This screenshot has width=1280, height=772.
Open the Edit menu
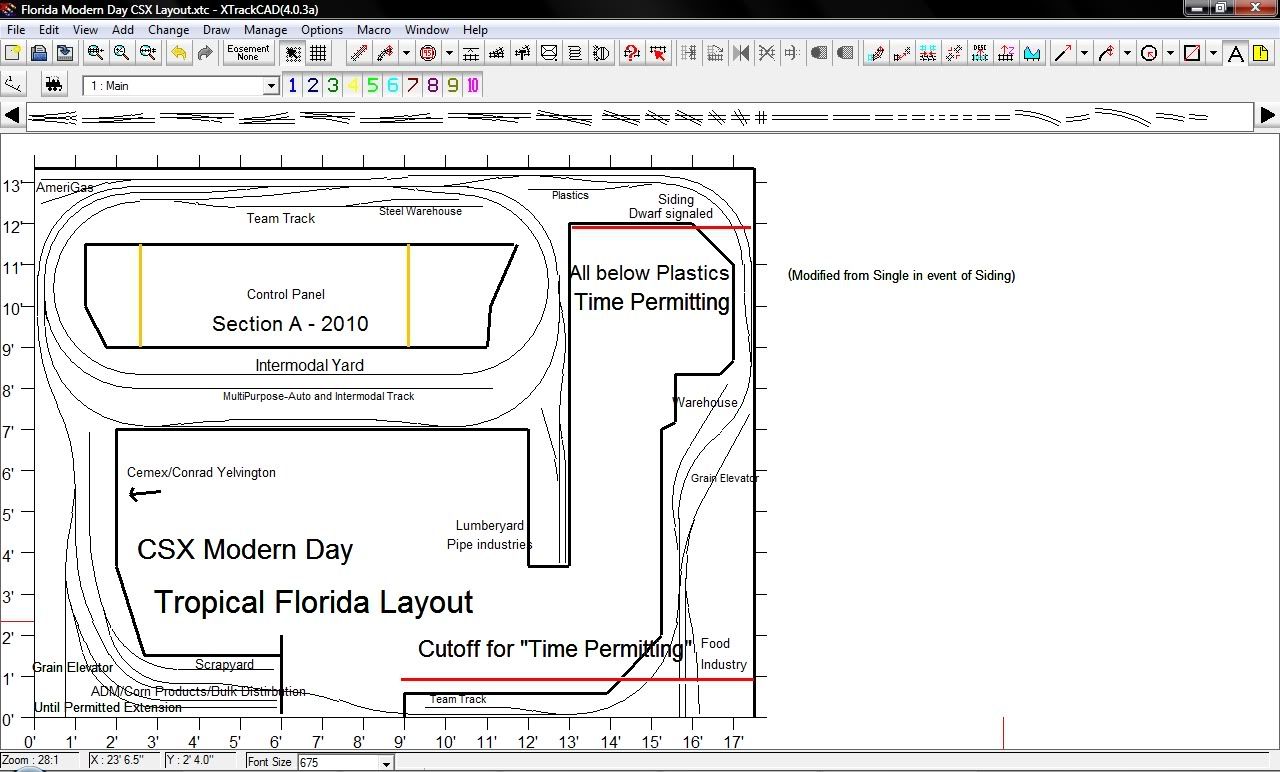point(49,30)
